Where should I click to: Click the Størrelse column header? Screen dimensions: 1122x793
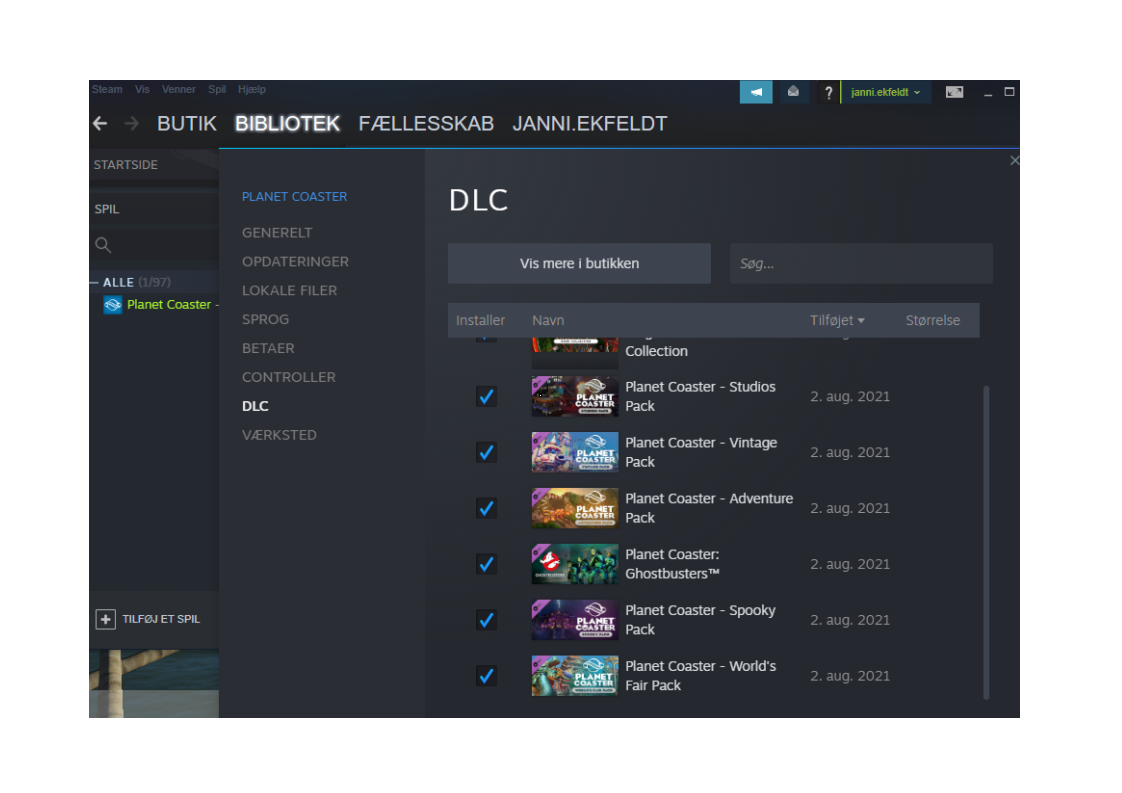(x=933, y=321)
